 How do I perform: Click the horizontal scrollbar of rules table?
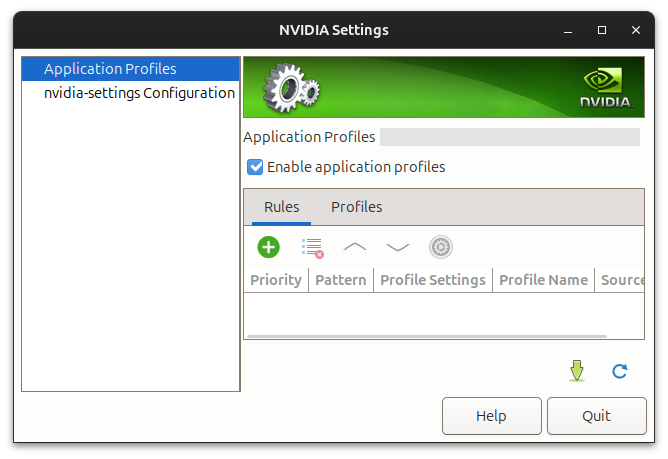[427, 336]
